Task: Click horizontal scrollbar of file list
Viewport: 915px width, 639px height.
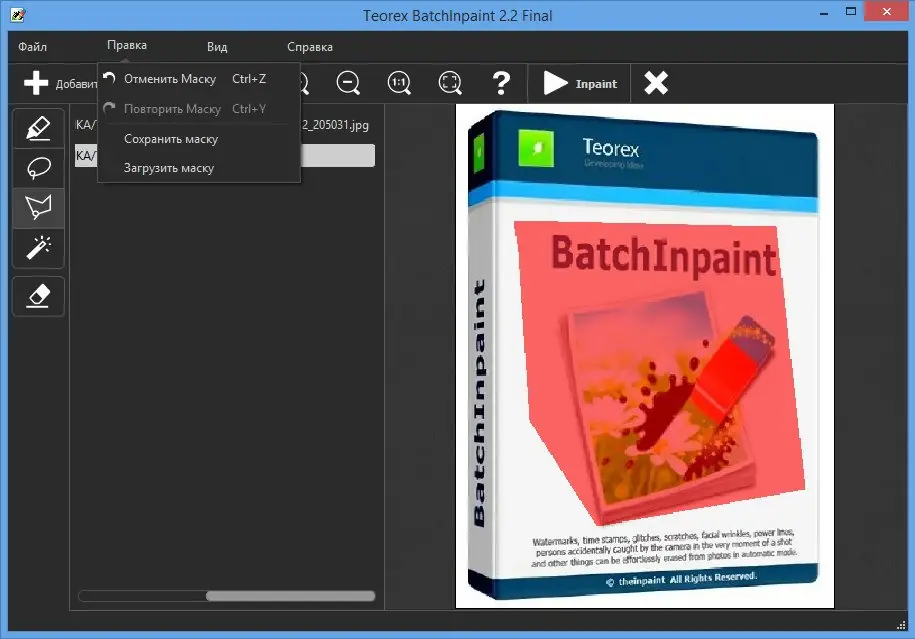Action: point(290,596)
